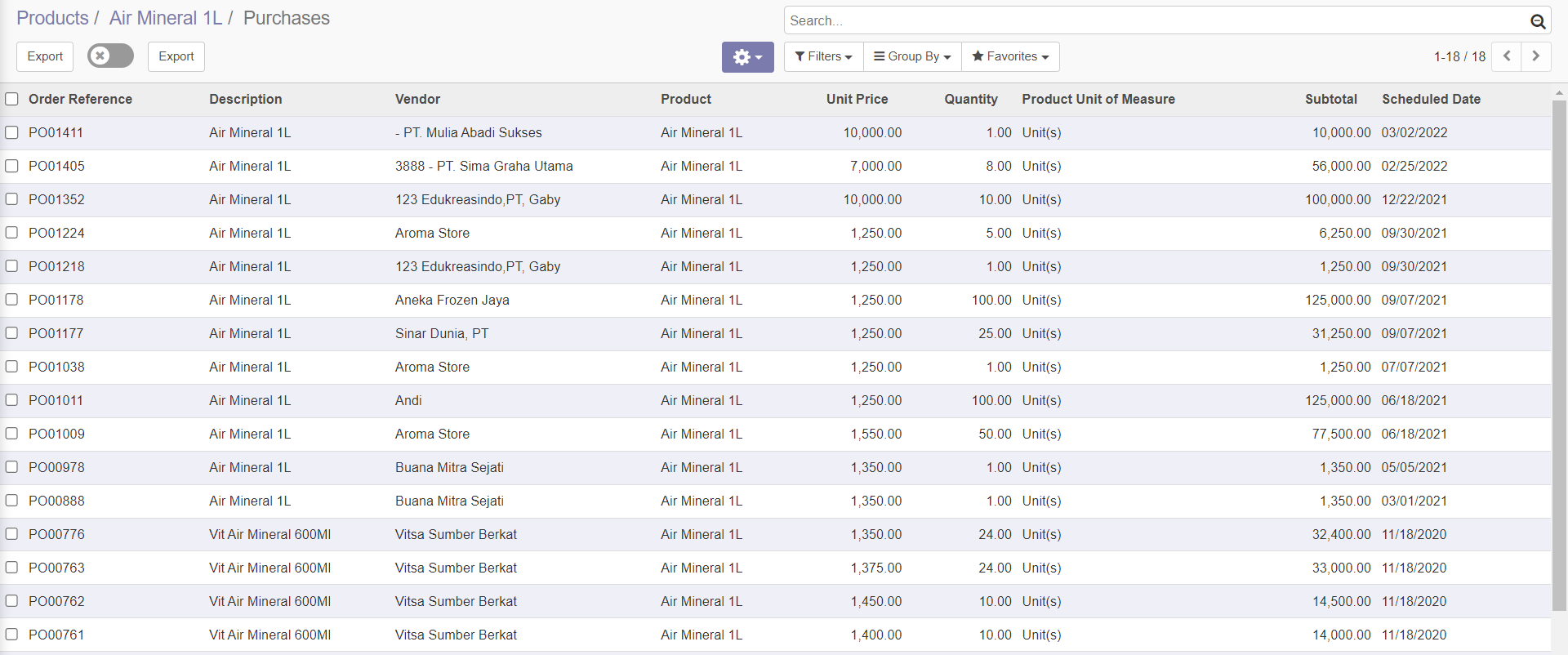This screenshot has width=1568, height=655.
Task: Go to the Air Mineral 1L breadcrumb
Action: tap(166, 18)
